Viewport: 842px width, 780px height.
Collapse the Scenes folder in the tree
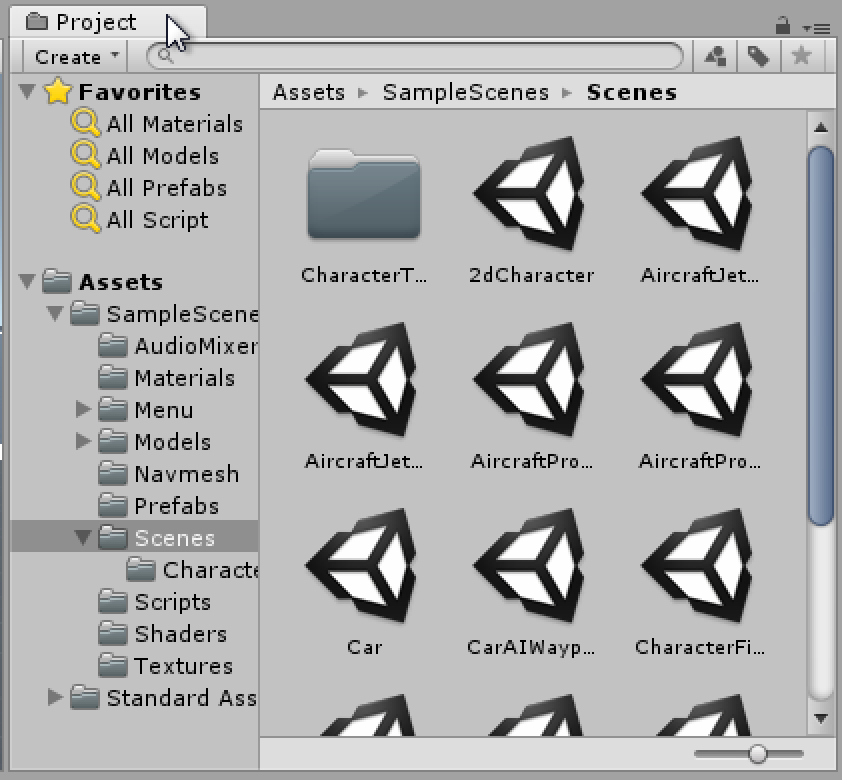click(x=84, y=538)
